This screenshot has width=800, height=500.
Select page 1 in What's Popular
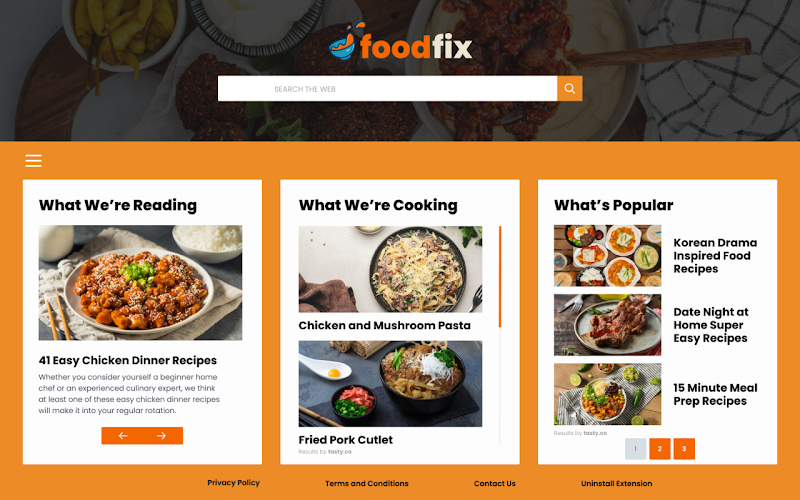(x=635, y=449)
